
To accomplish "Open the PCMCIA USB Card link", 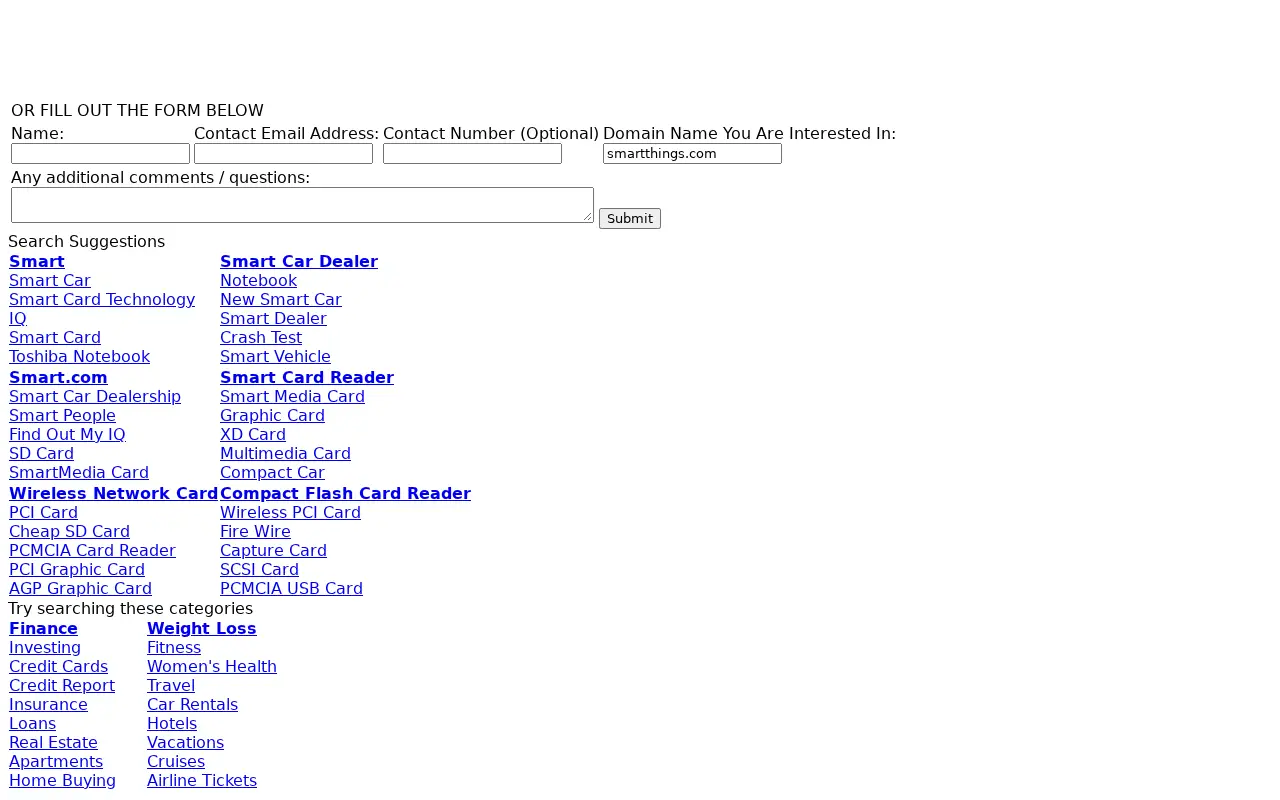I will click(x=291, y=589).
